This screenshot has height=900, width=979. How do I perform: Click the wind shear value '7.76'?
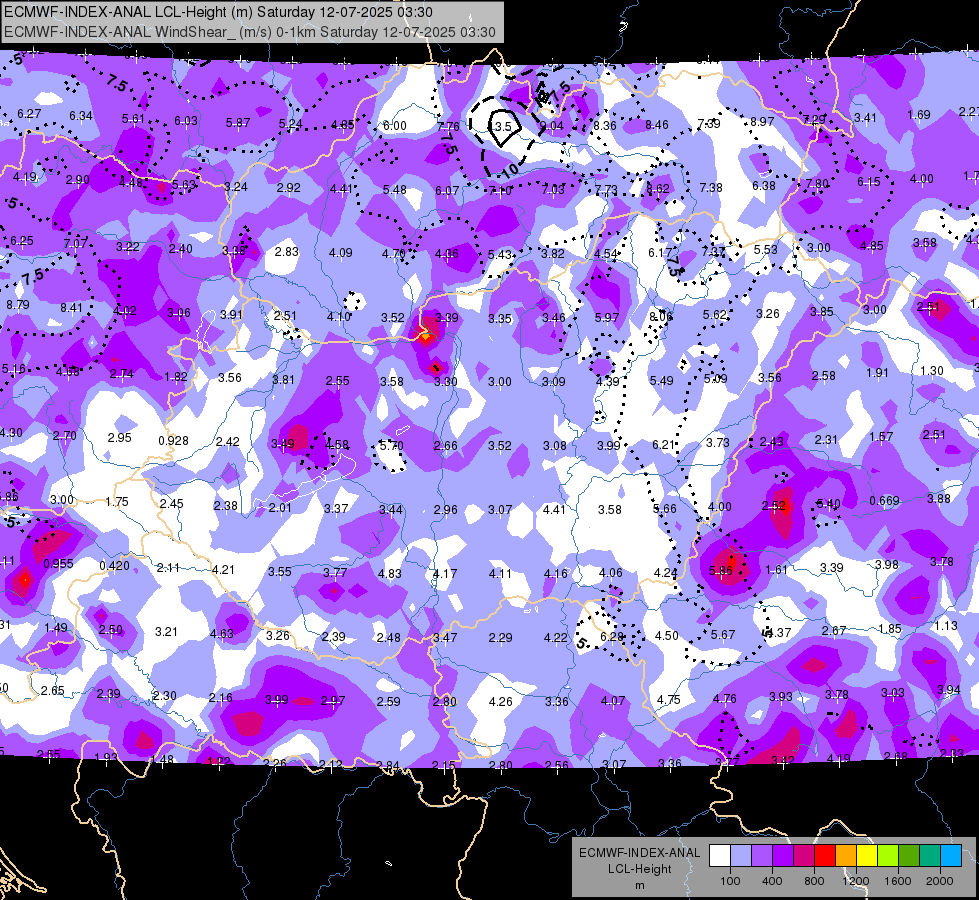448,126
